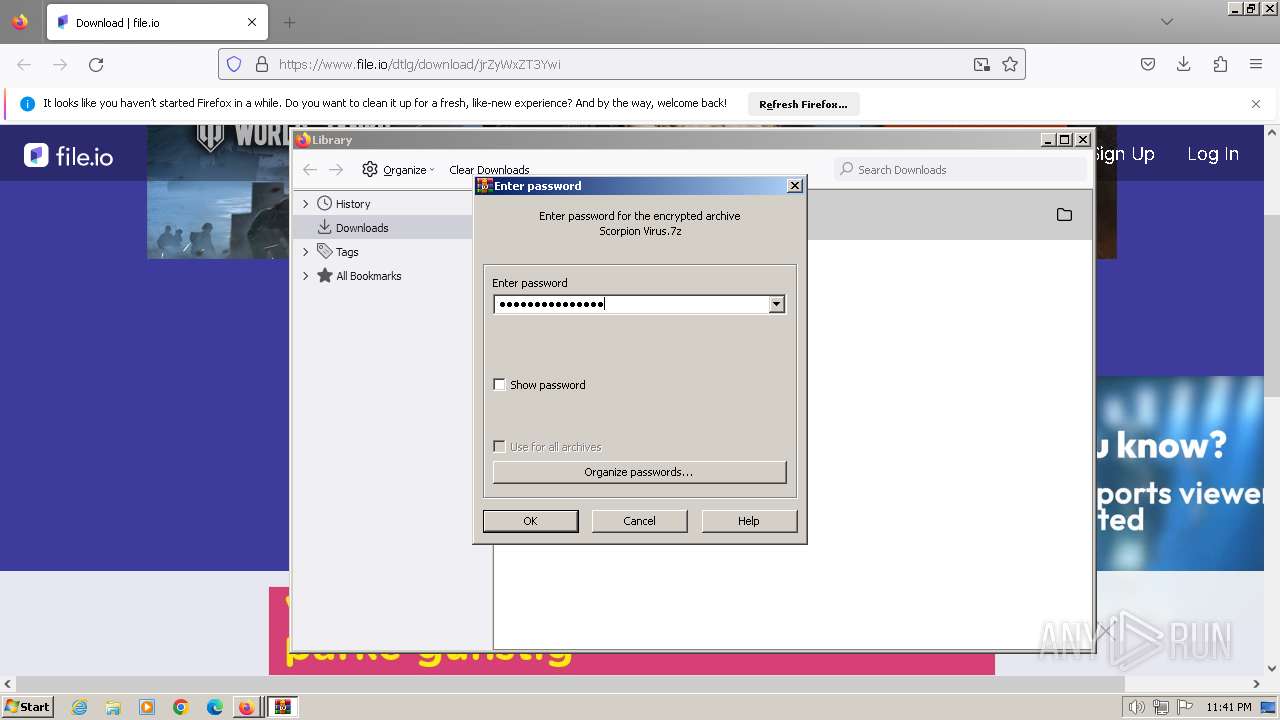Viewport: 1280px width, 720px height.
Task: Click the address bar URL
Action: click(420, 64)
